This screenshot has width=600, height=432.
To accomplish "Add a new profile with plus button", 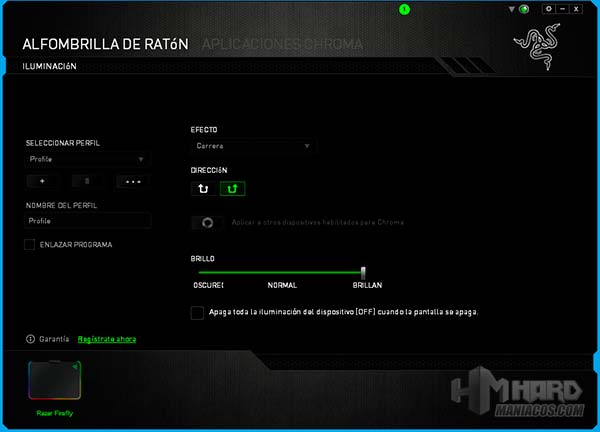I will (42, 181).
